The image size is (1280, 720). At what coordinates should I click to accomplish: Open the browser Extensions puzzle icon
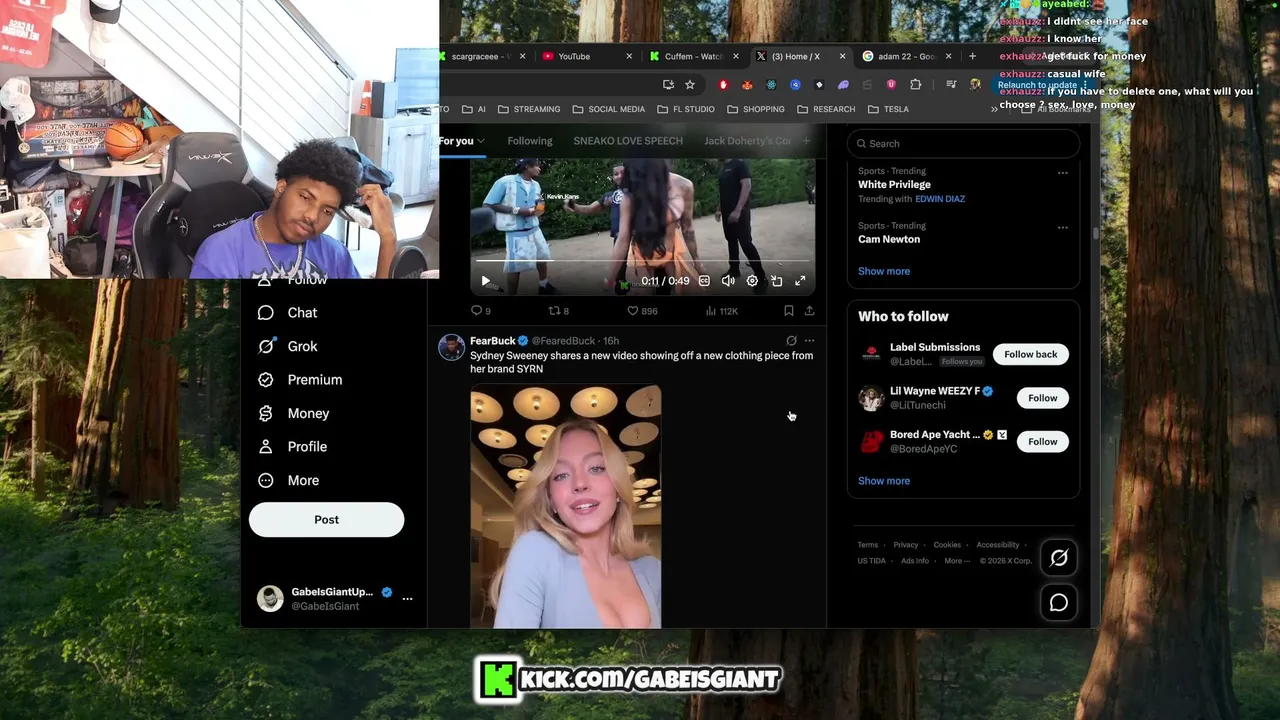(x=915, y=85)
